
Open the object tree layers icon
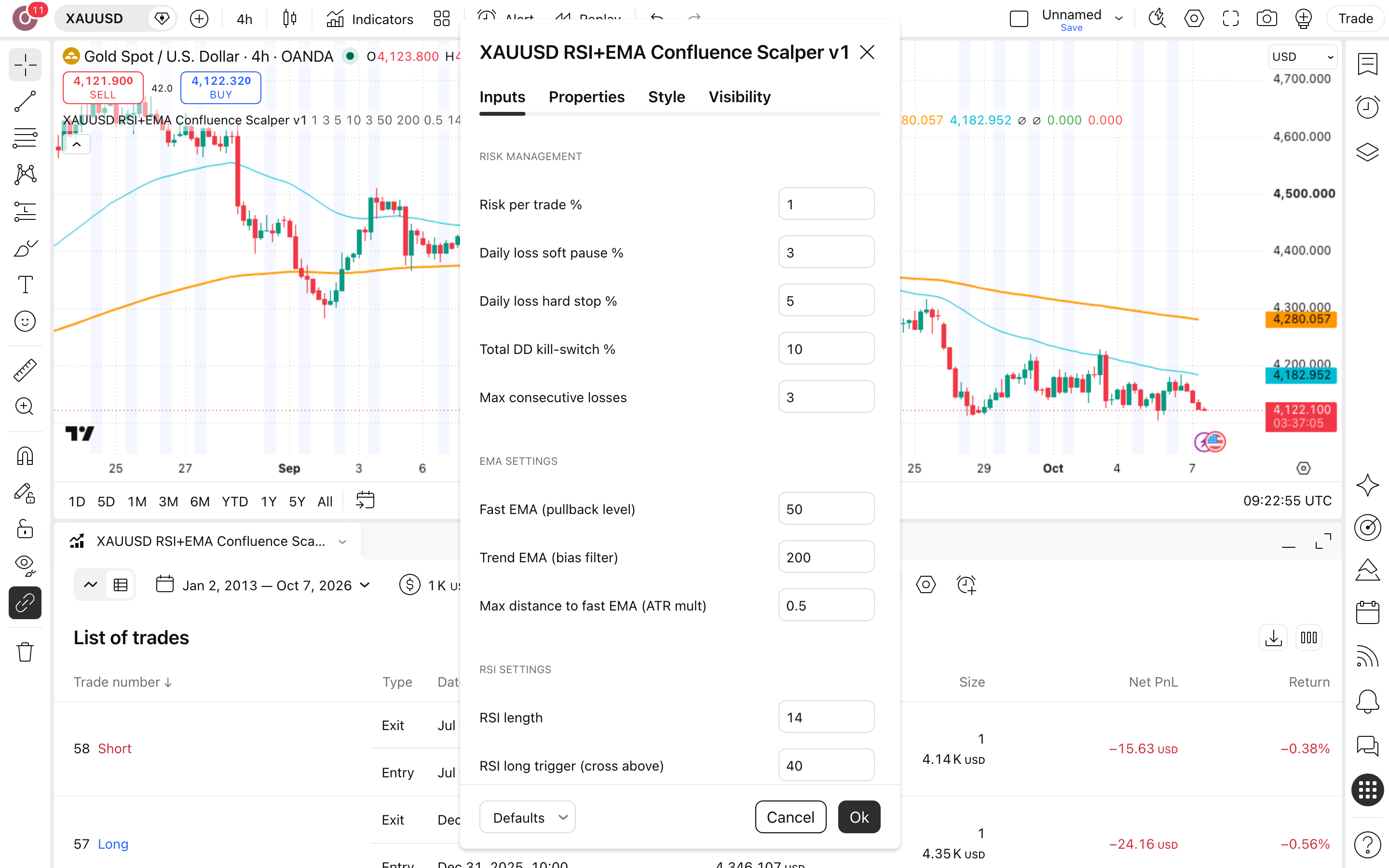click(x=1368, y=152)
